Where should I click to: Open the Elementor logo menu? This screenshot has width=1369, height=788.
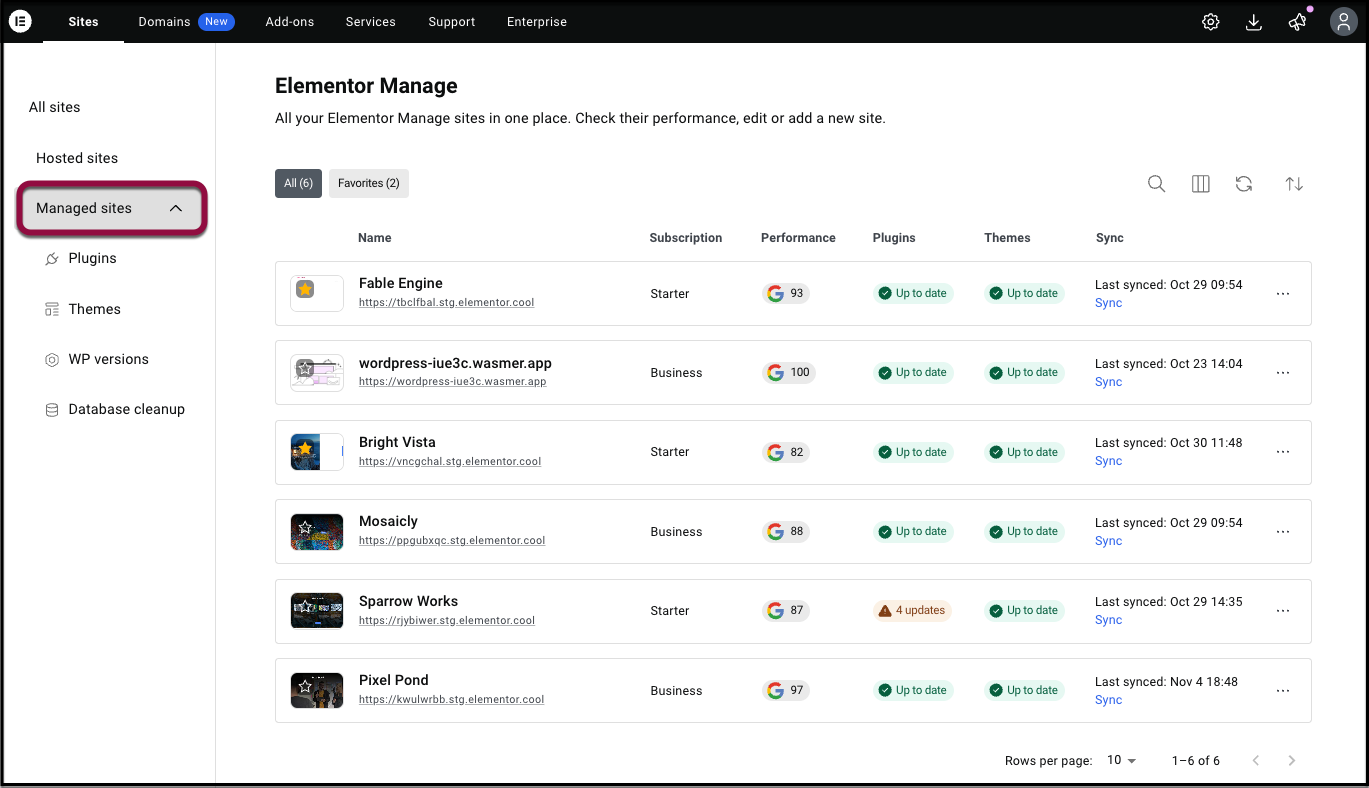click(20, 20)
